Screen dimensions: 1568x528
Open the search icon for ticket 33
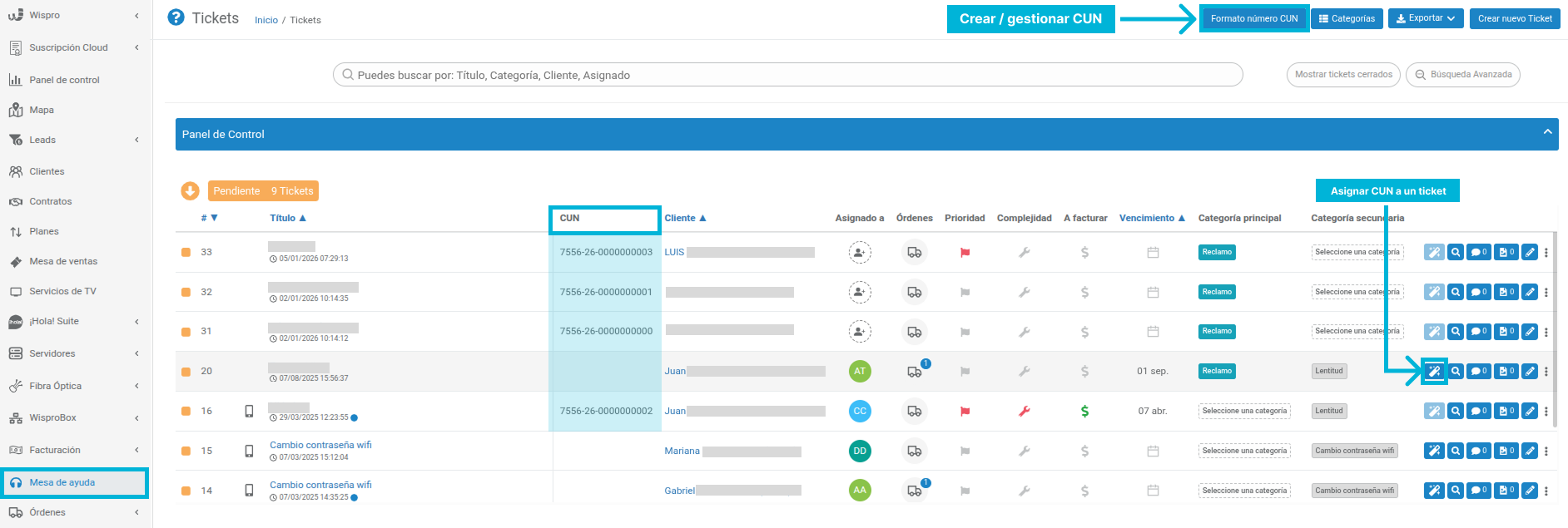click(x=1456, y=252)
